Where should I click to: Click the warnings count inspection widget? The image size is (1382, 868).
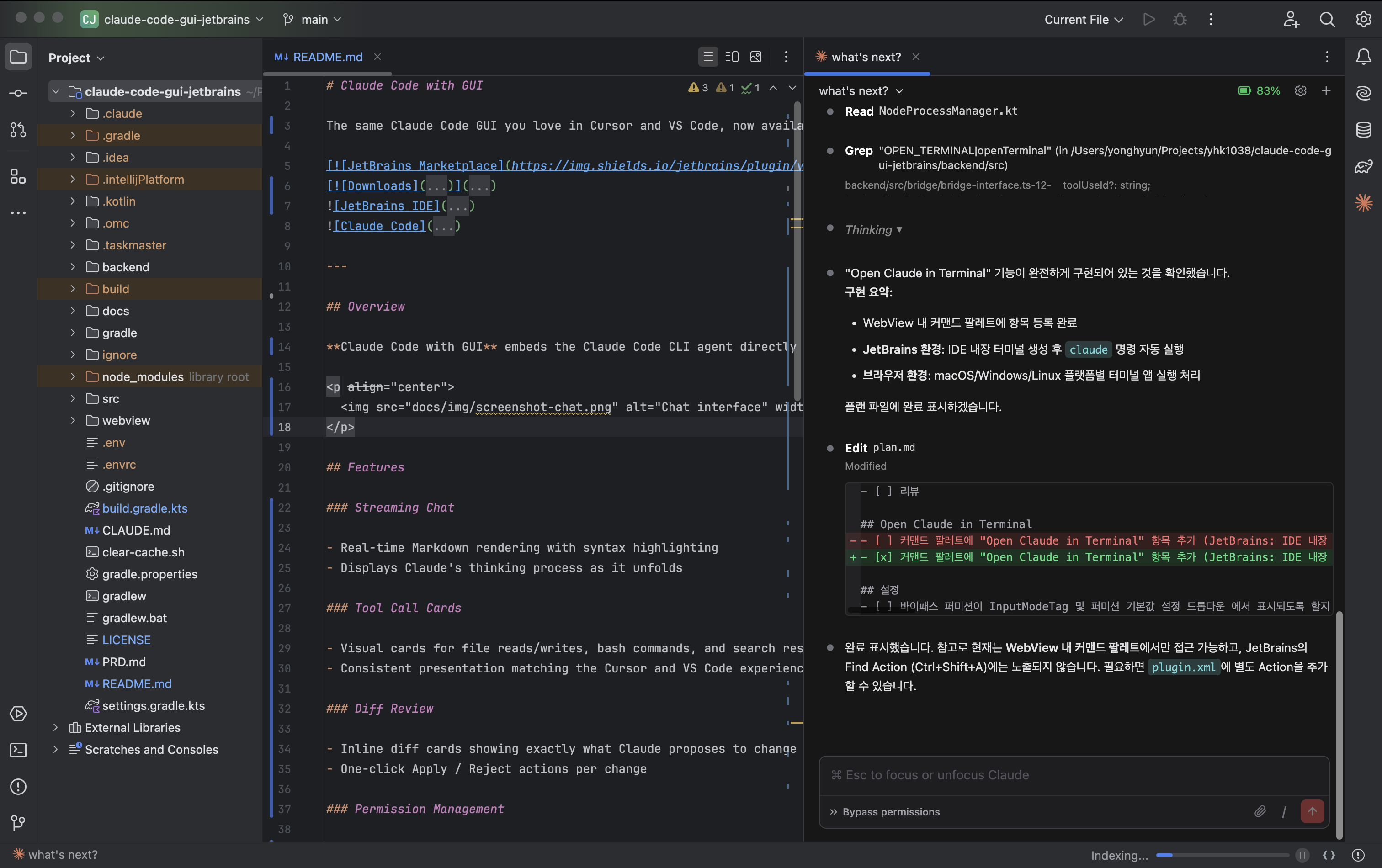723,88
